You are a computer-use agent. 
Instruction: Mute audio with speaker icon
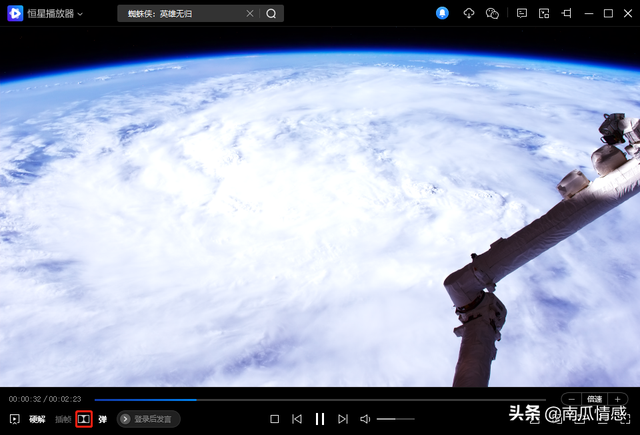(365, 419)
